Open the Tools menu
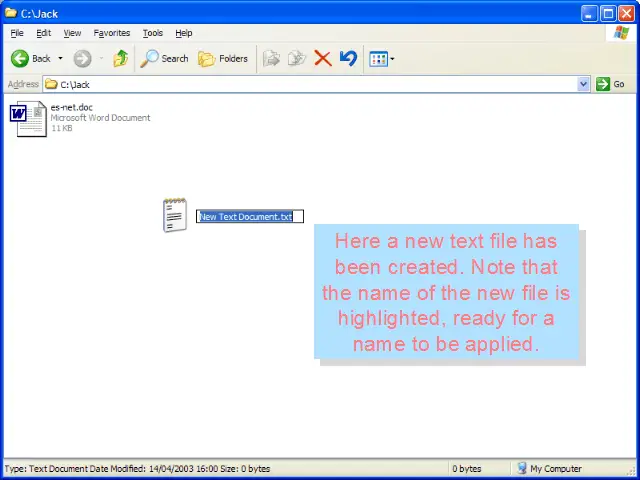 click(152, 33)
